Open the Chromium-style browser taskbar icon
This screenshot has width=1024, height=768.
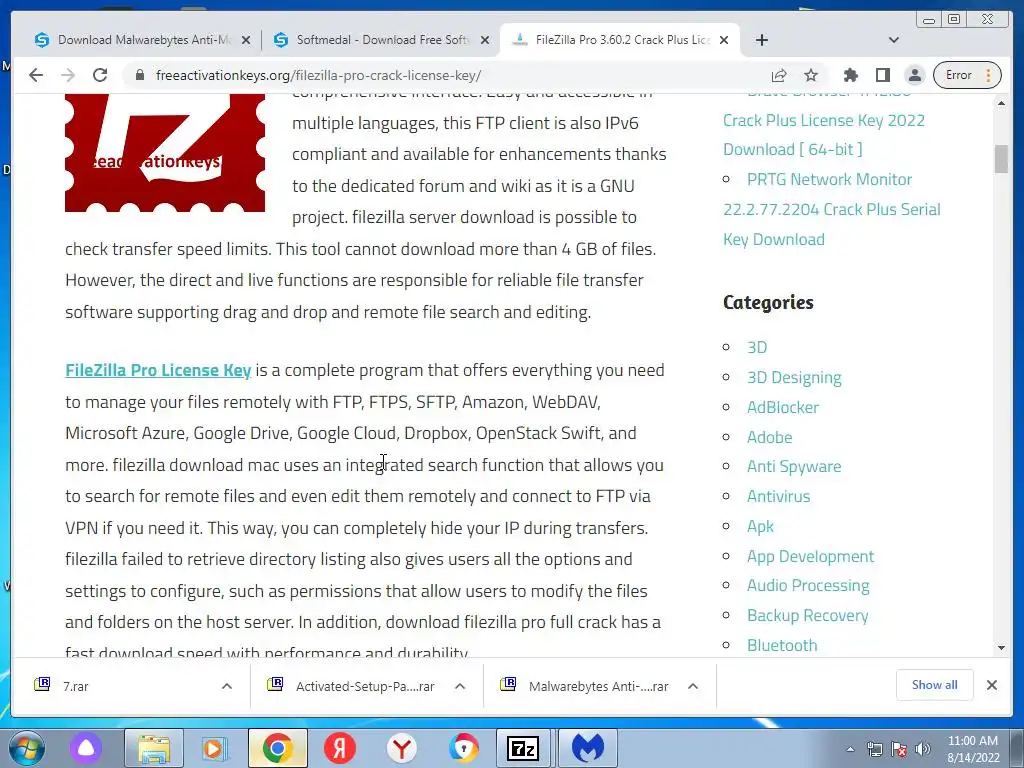pos(464,748)
